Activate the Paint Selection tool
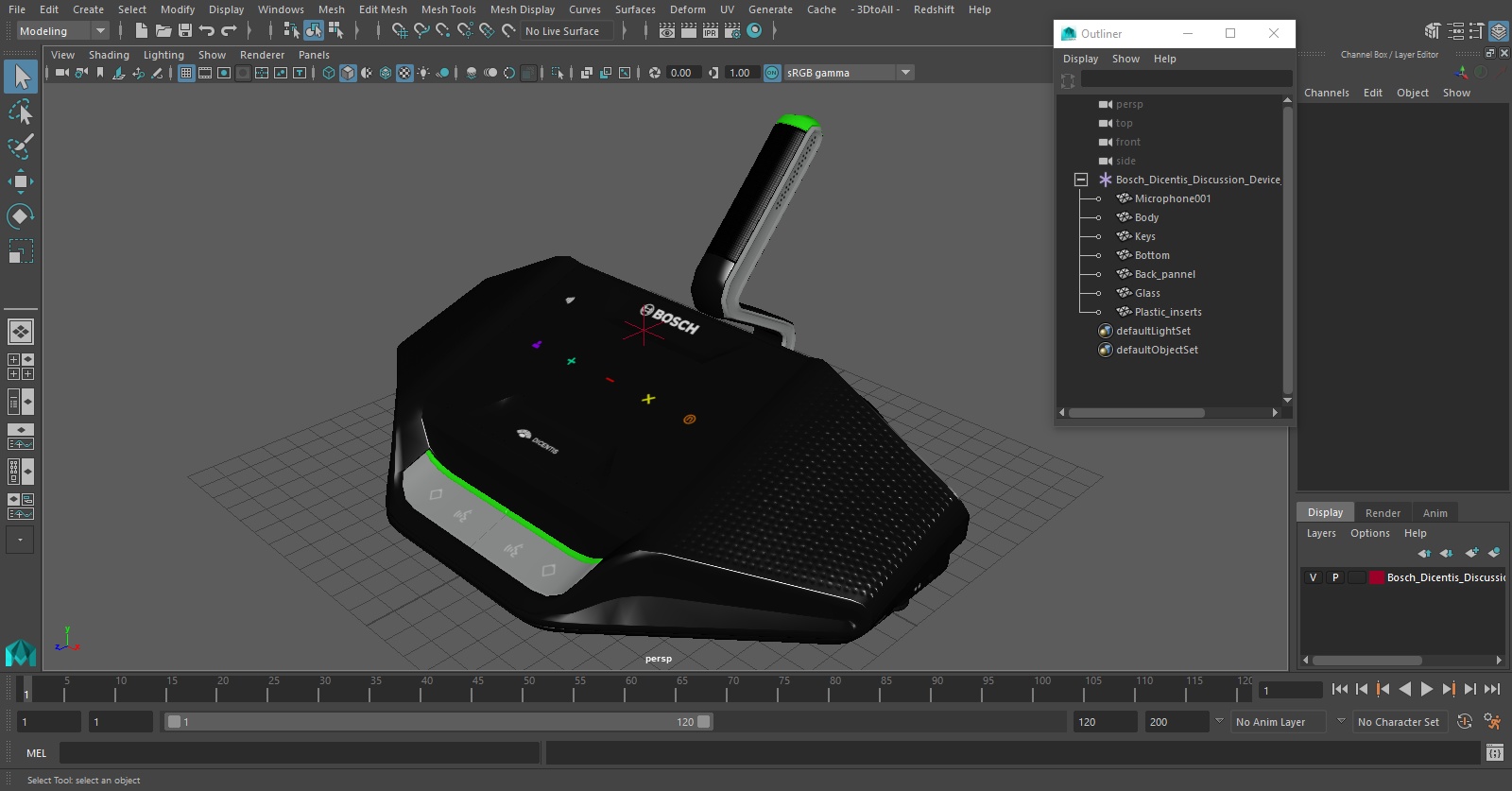The height and width of the screenshot is (791, 1512). coord(21,146)
